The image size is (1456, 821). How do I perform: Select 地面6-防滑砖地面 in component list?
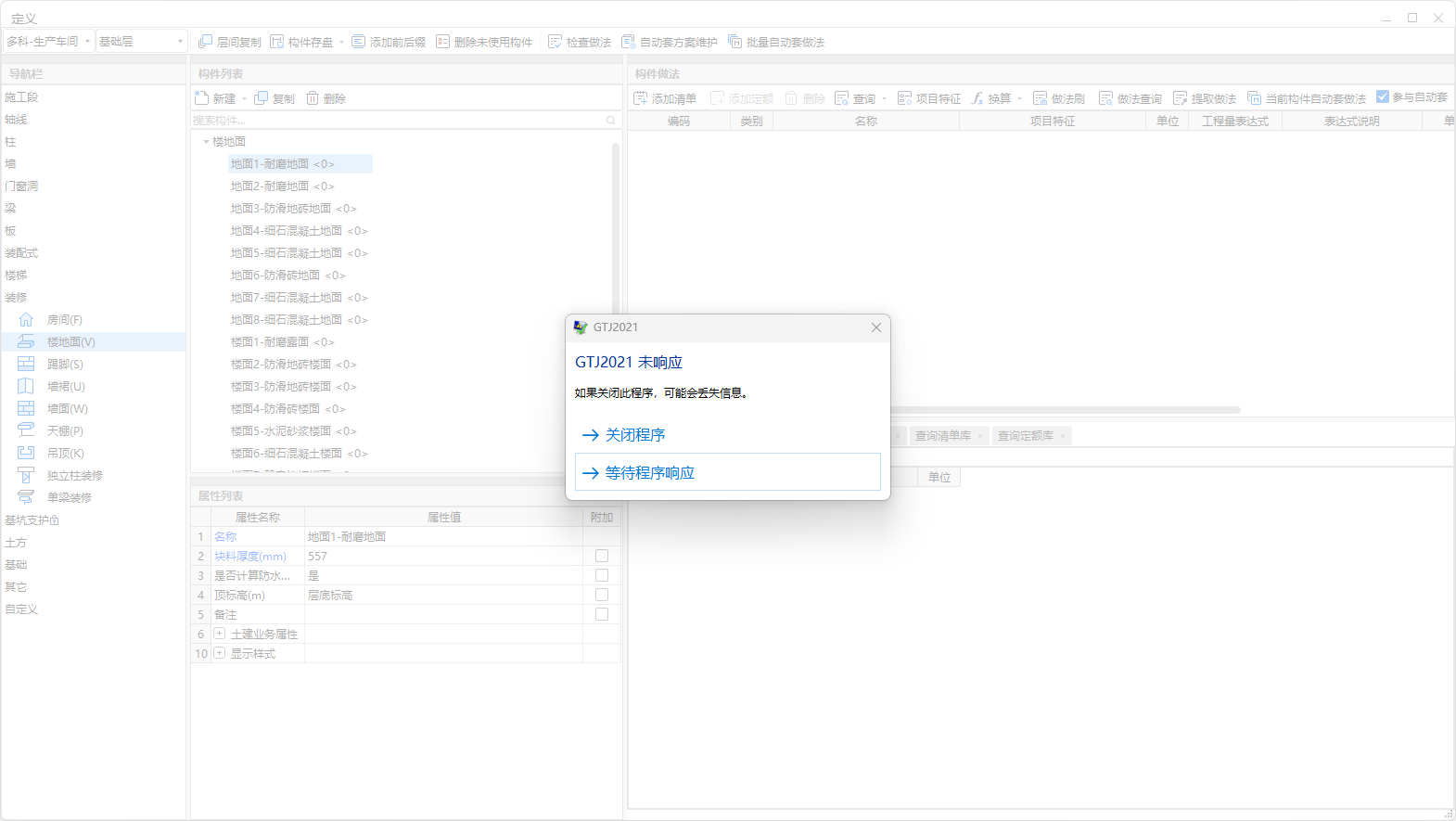point(287,276)
